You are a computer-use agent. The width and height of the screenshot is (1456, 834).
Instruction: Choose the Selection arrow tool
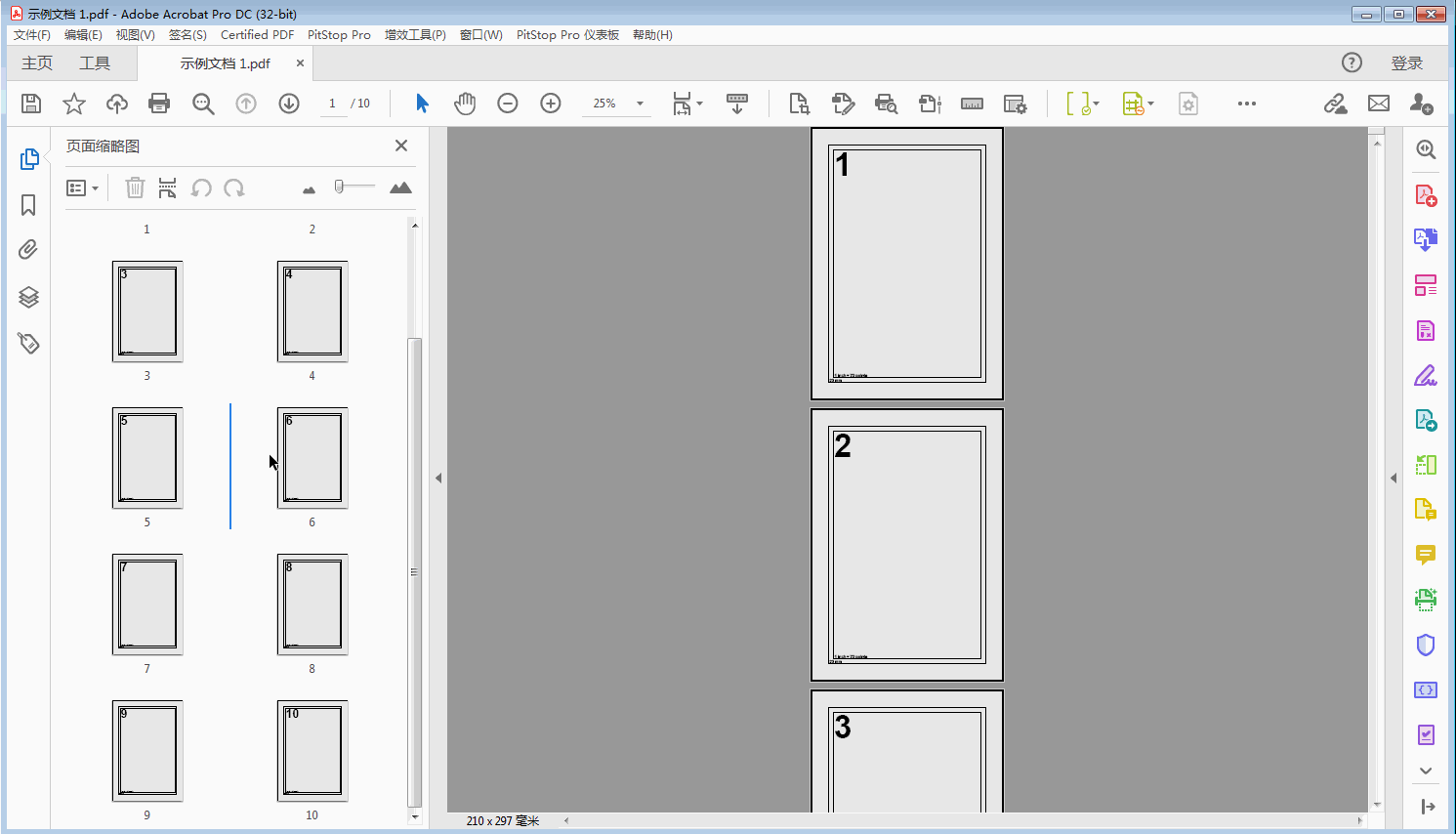point(422,104)
